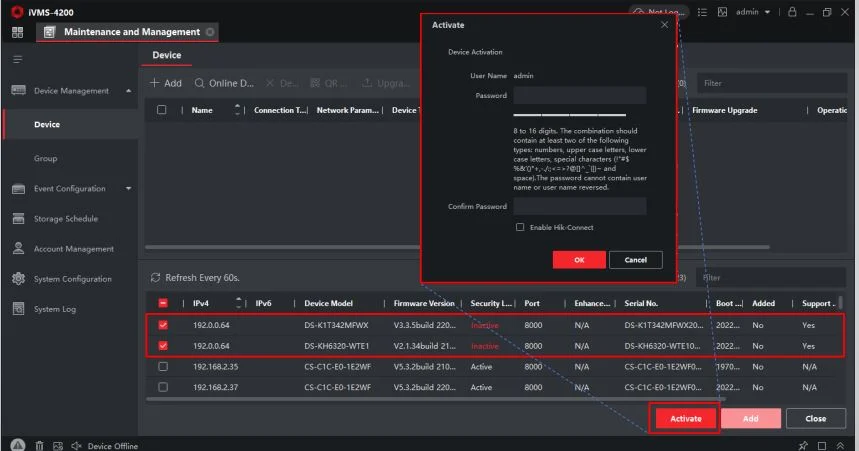This screenshot has width=859, height=451.
Task: Click the Confirm Password input field
Action: [x=580, y=206]
